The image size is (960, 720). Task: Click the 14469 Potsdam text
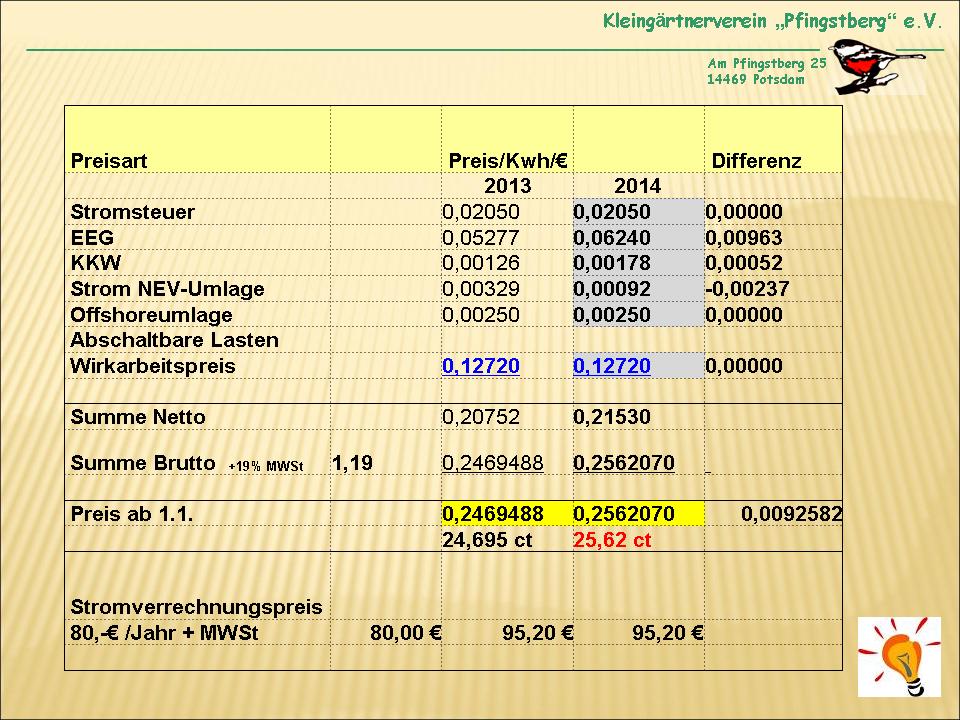pyautogui.click(x=756, y=80)
